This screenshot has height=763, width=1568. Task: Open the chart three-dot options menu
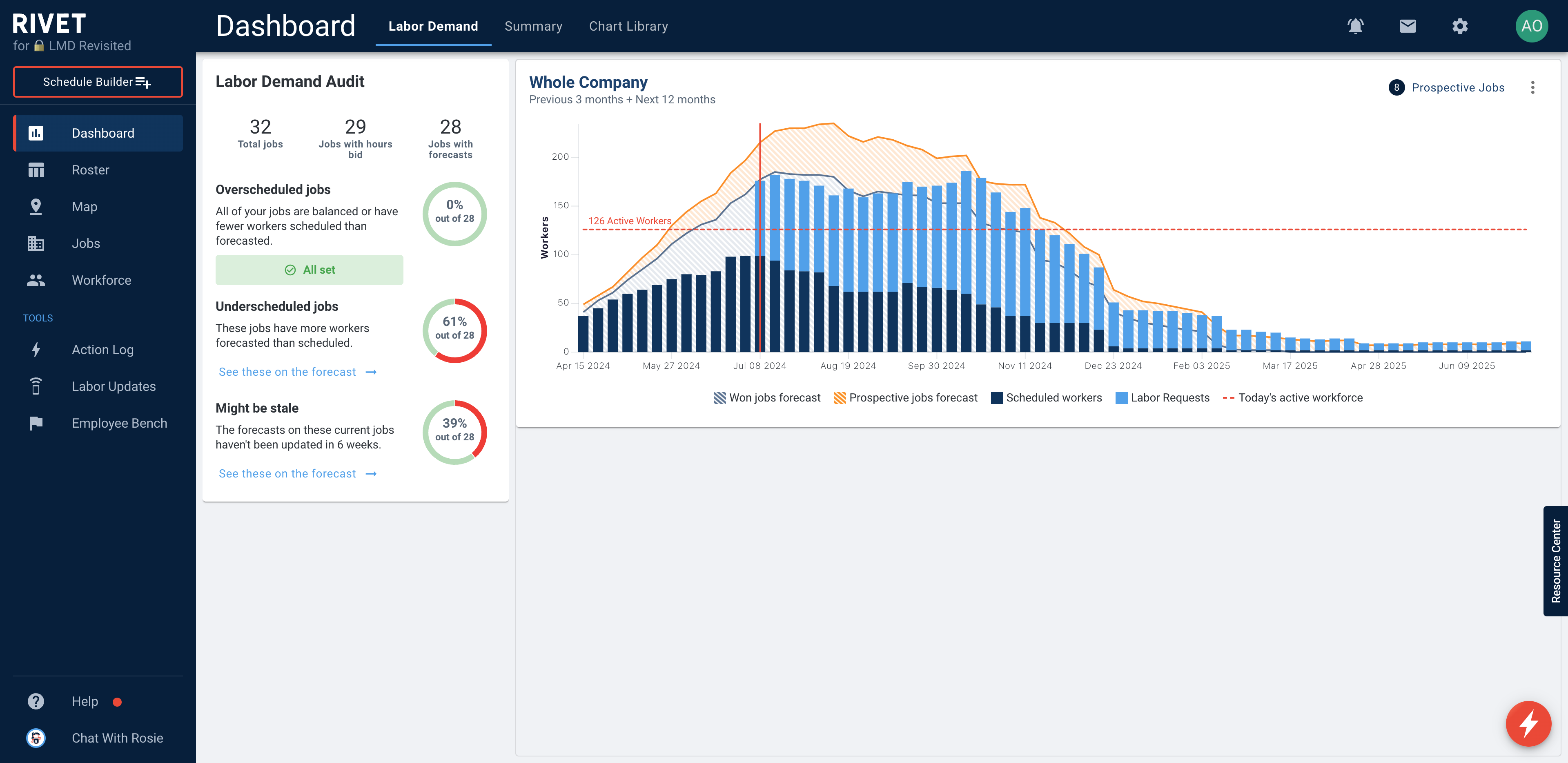click(x=1533, y=88)
